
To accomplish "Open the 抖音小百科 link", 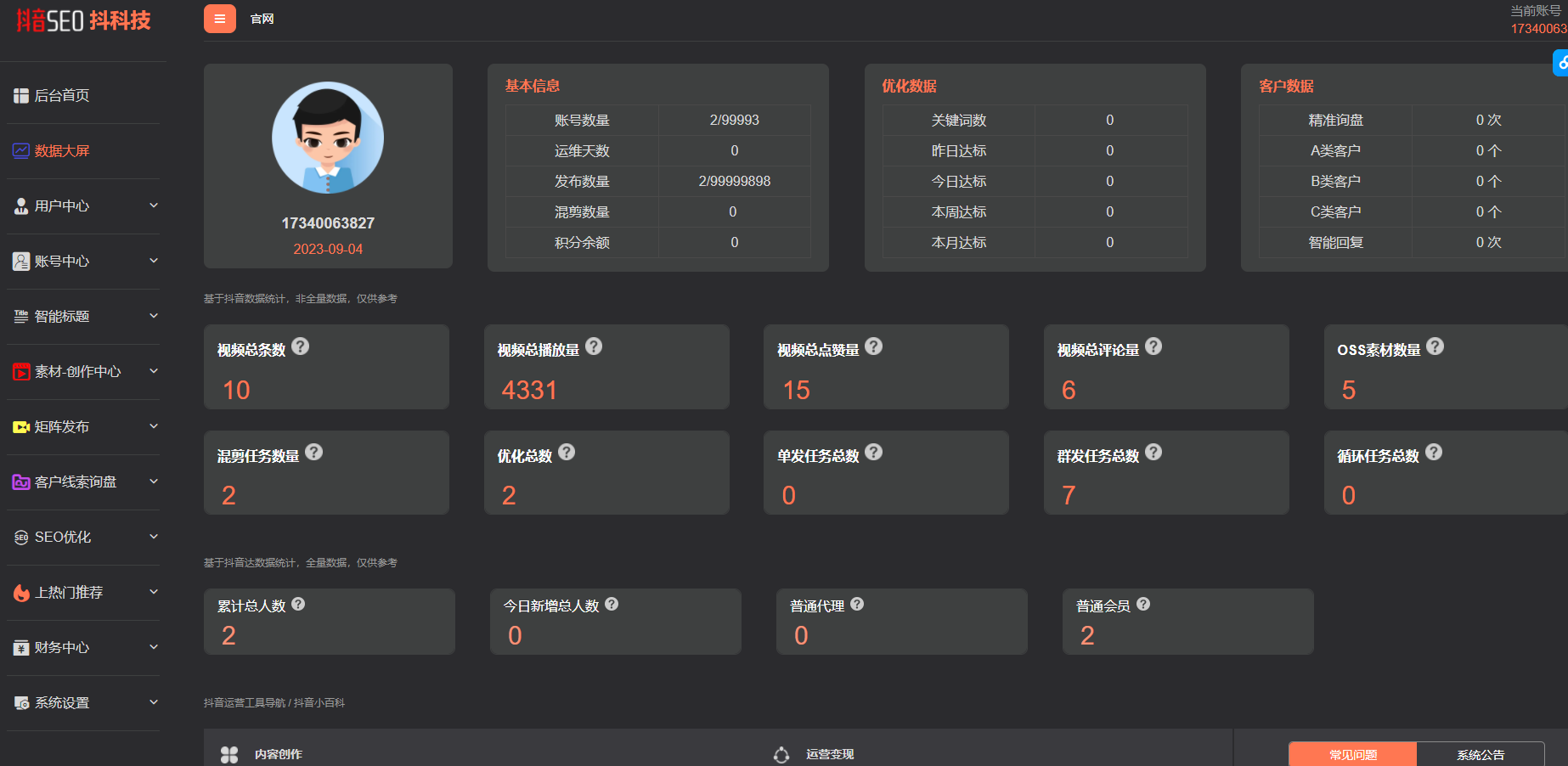I will point(319,703).
